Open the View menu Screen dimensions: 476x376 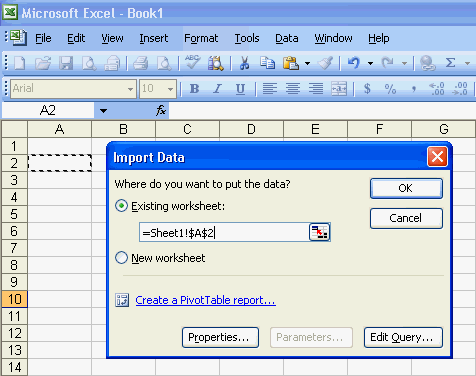pyautogui.click(x=112, y=38)
